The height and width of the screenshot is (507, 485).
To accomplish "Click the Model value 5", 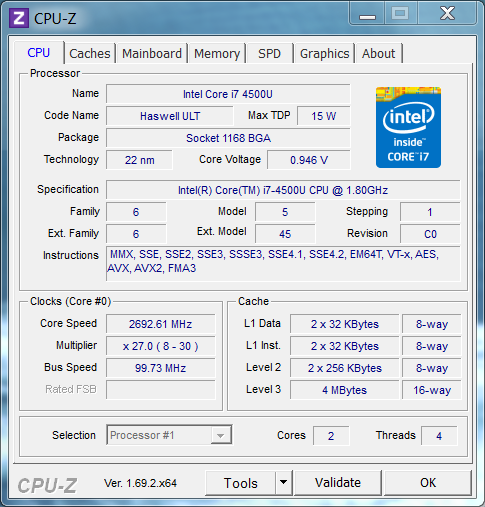I will (285, 212).
